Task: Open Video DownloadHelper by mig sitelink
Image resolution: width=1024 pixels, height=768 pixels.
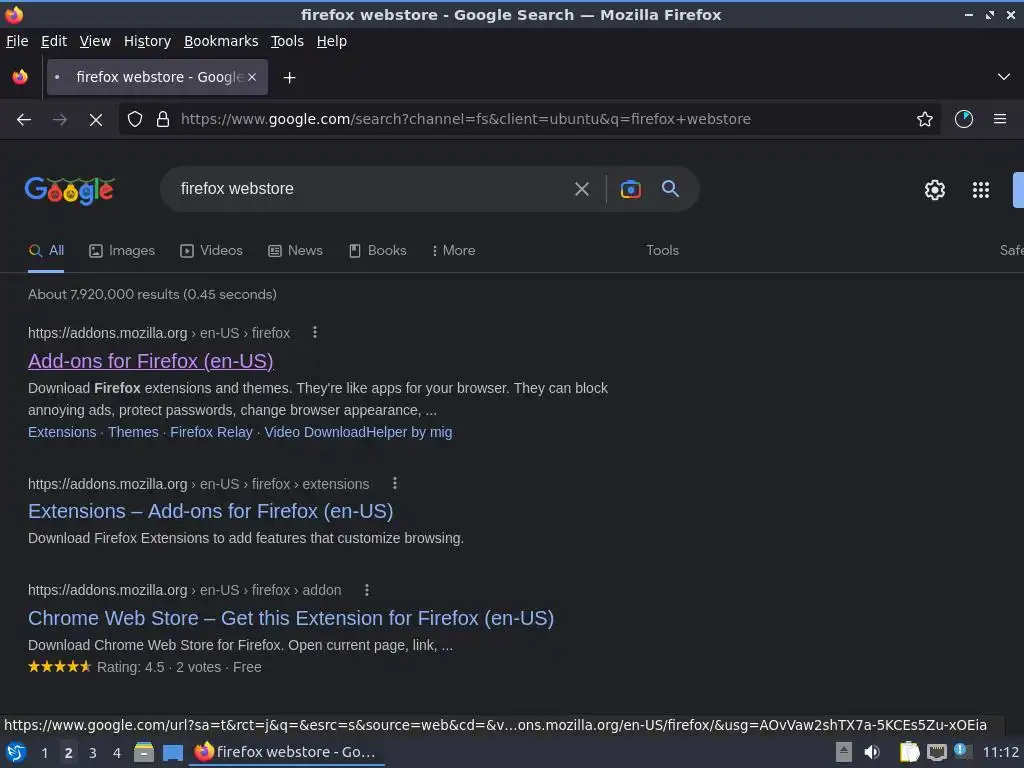Action: click(358, 432)
